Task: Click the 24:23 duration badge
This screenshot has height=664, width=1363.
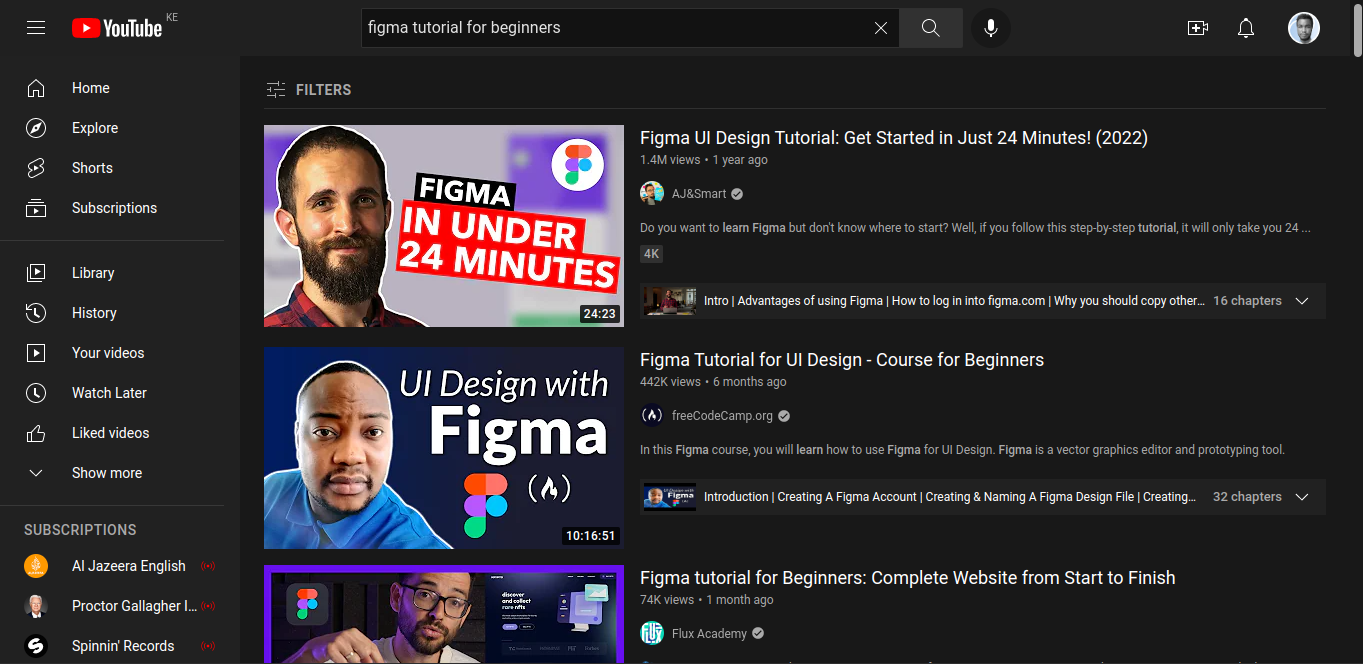Action: tap(599, 314)
